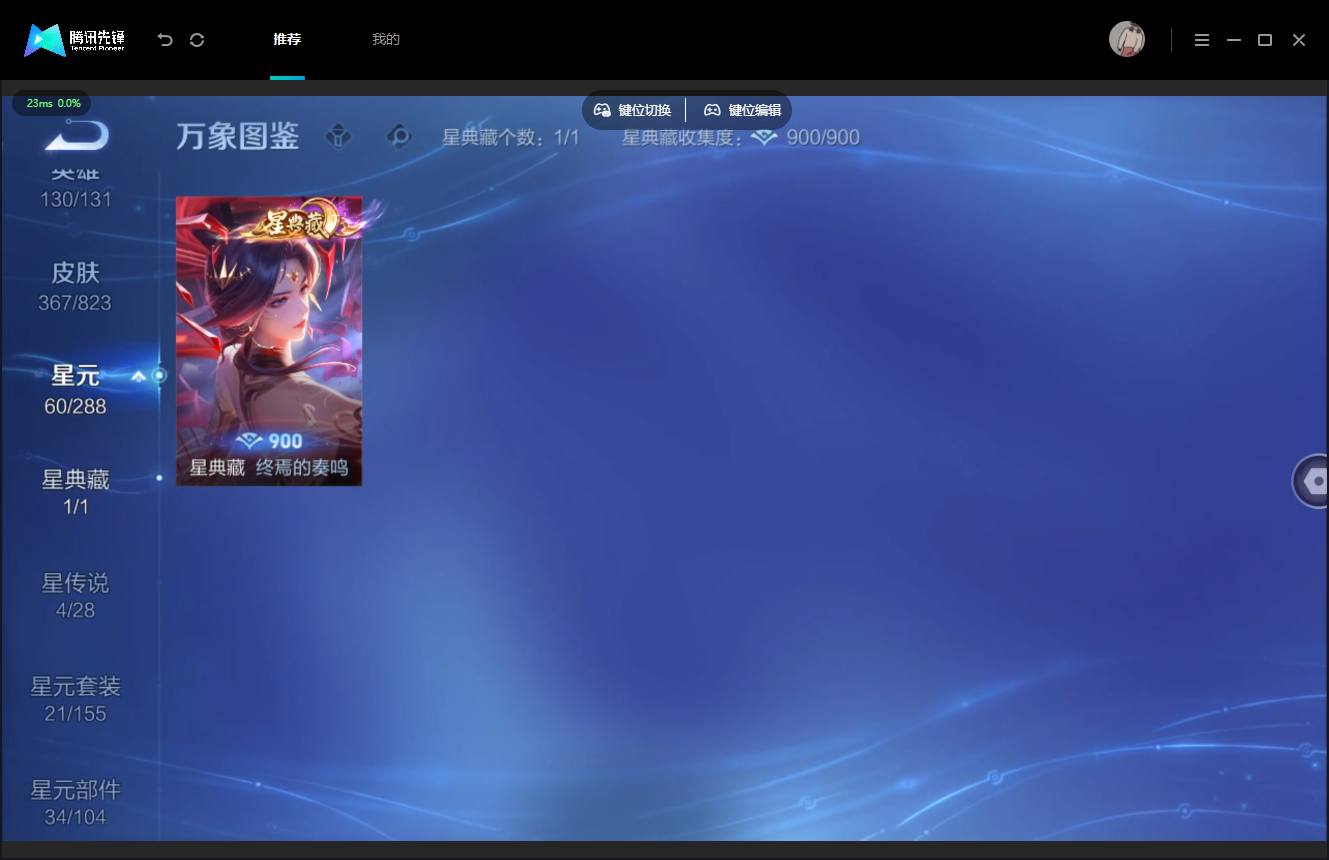Screen dimensions: 1329x860
Task: Select the 皮肤 367/823 category
Action: click(x=75, y=287)
